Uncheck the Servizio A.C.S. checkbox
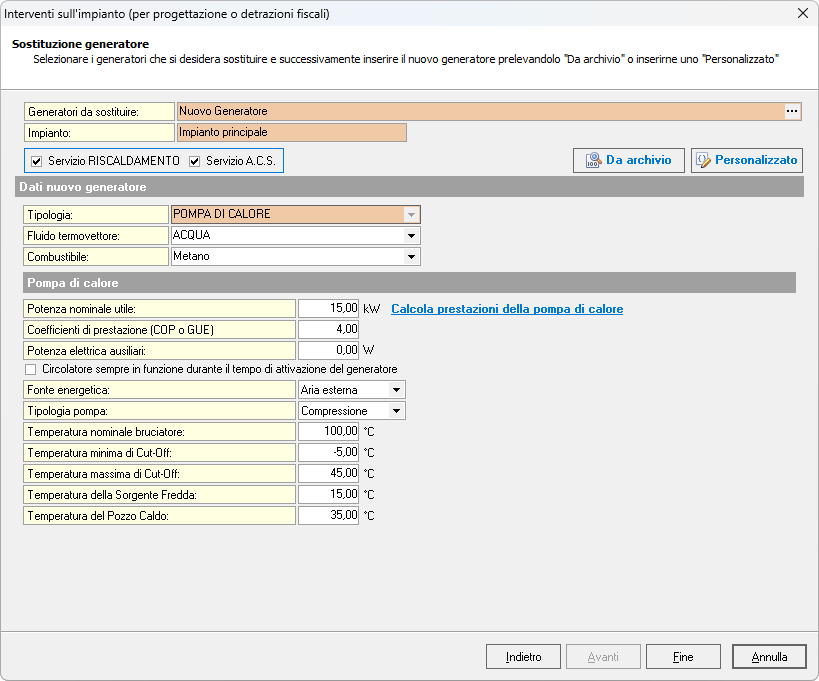The width and height of the screenshot is (819, 681). [195, 161]
